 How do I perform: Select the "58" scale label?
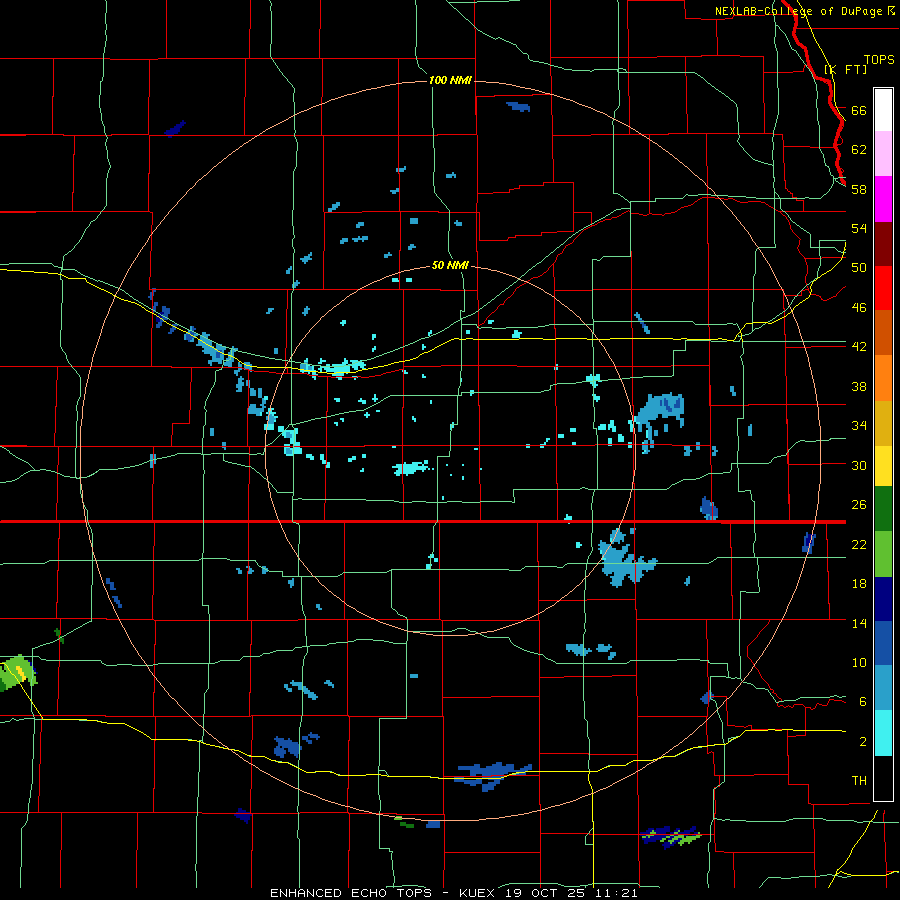tap(859, 189)
